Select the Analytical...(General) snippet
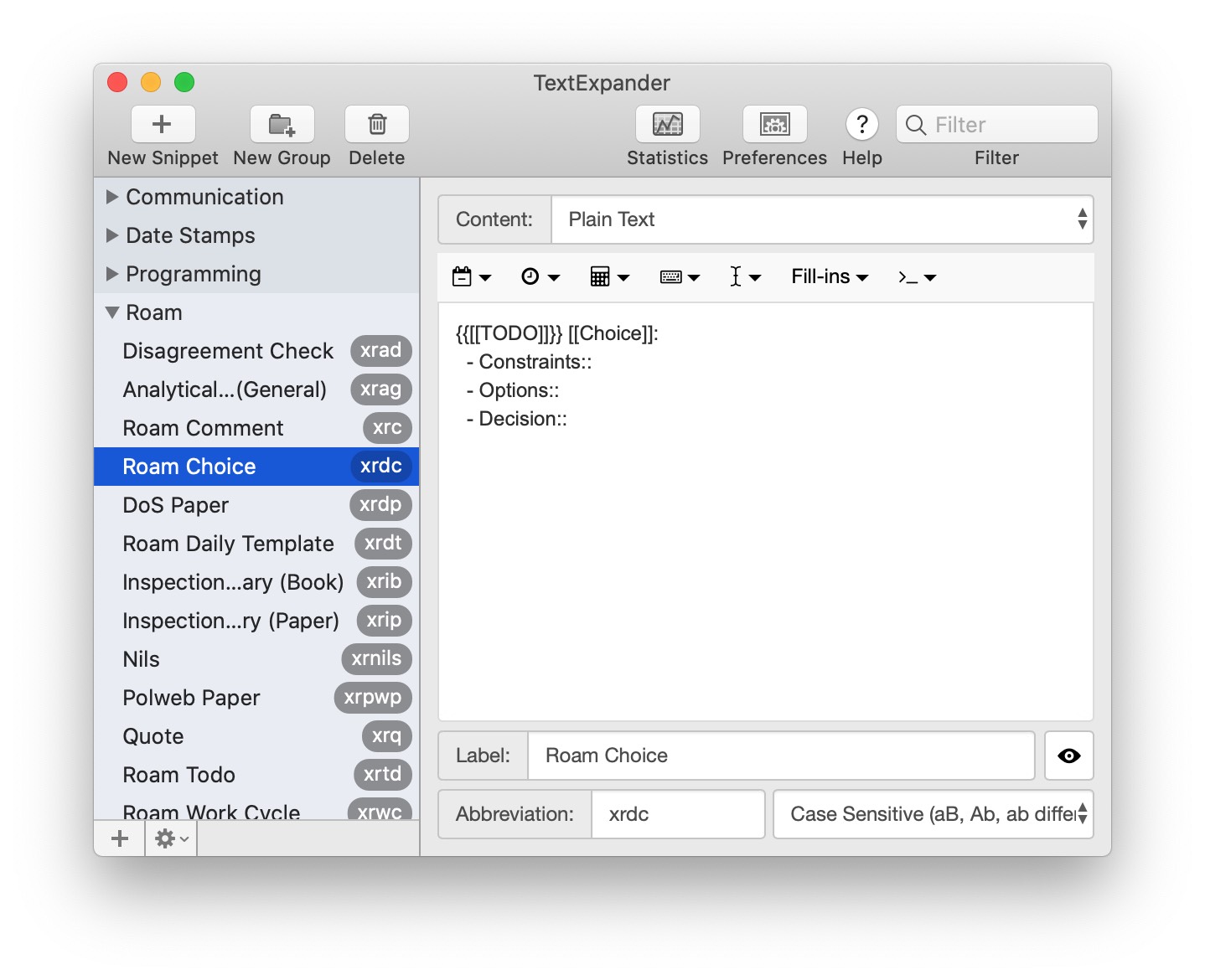 pos(256,389)
